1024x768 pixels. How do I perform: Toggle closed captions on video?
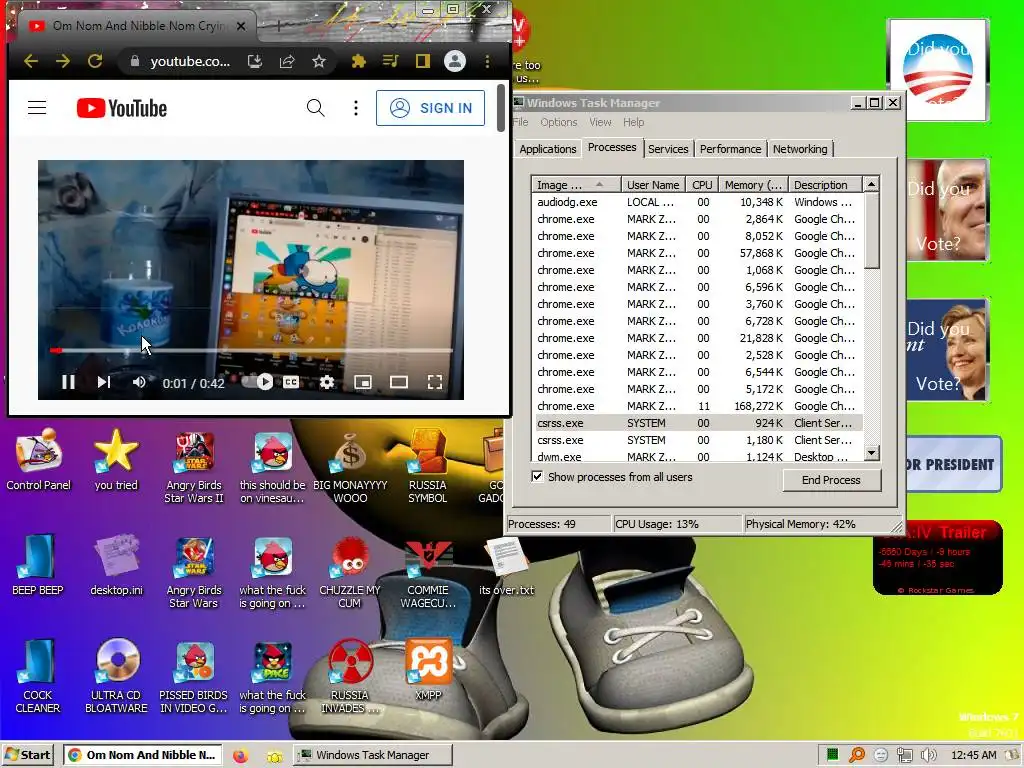(x=291, y=382)
